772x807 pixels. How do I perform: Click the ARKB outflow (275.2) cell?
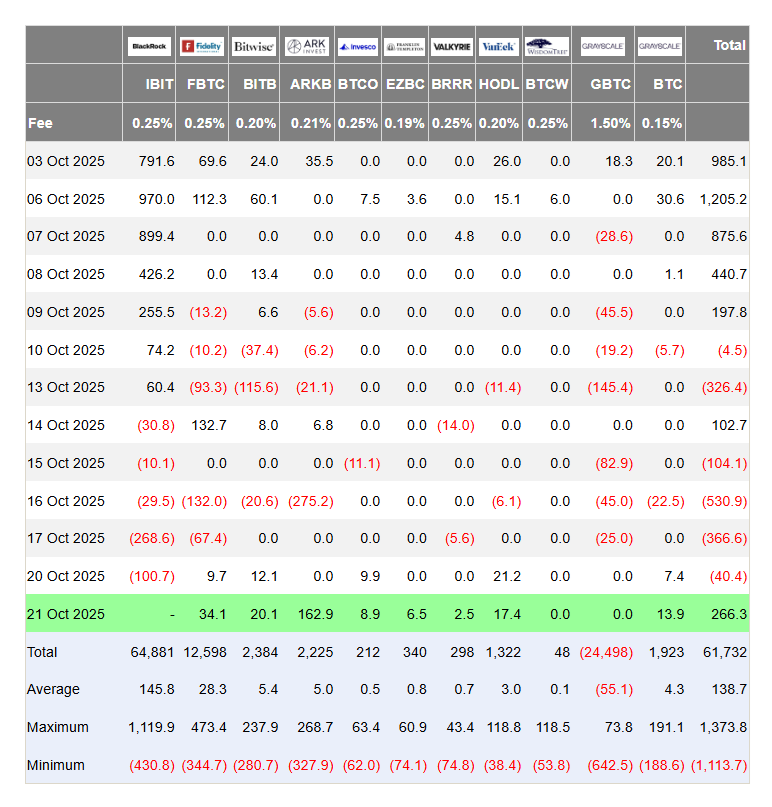311,501
